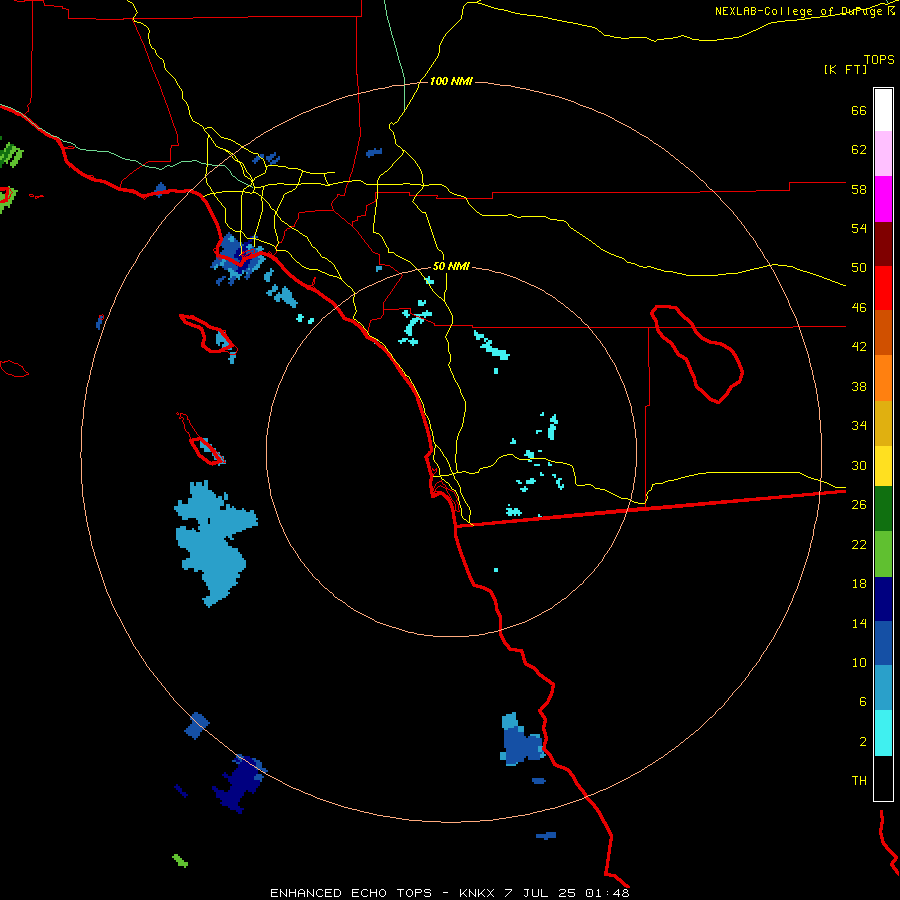Screen dimensions: 900x900
Task: Click the "[K FT]" units label
Action: (845, 69)
